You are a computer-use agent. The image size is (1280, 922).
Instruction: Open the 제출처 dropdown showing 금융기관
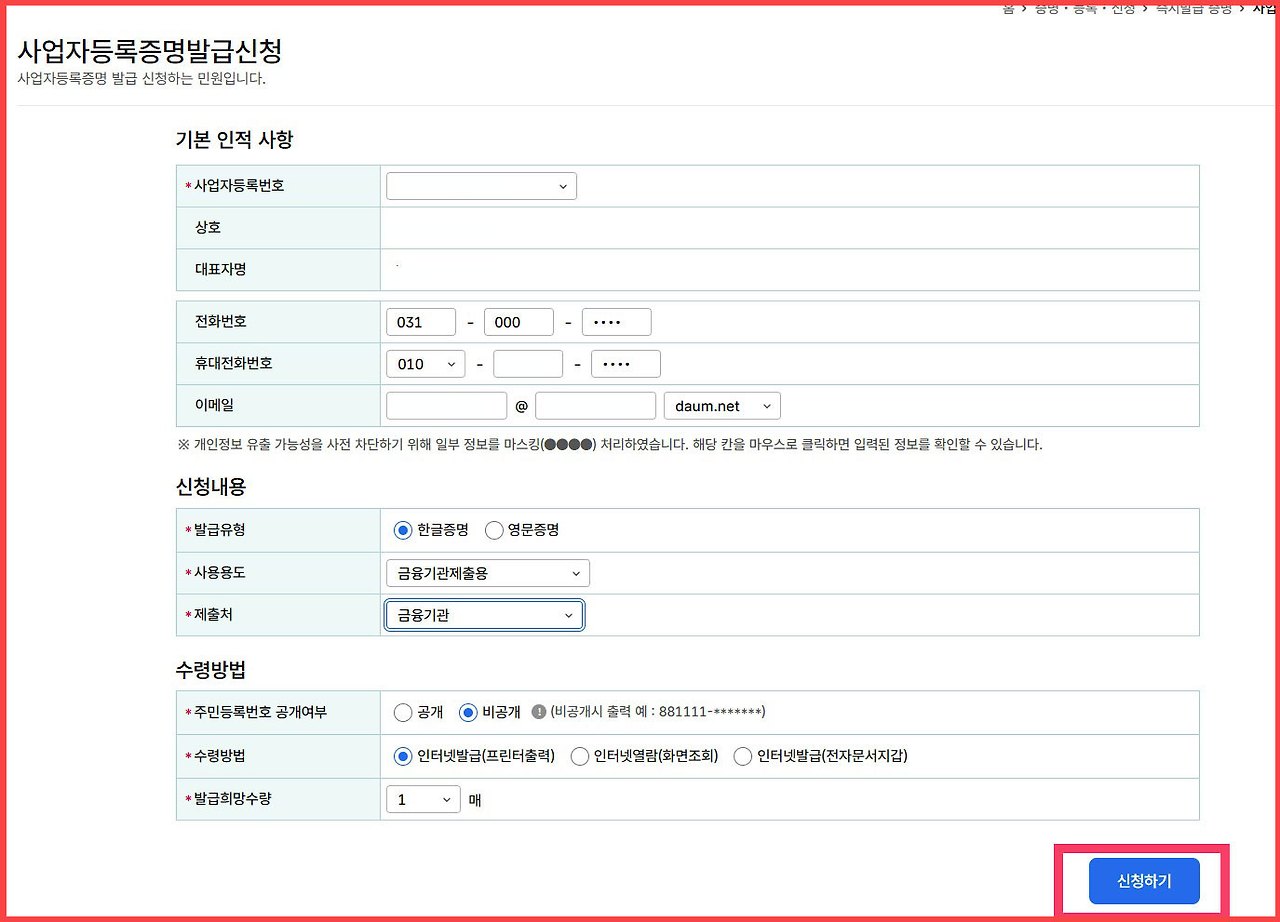pyautogui.click(x=483, y=614)
